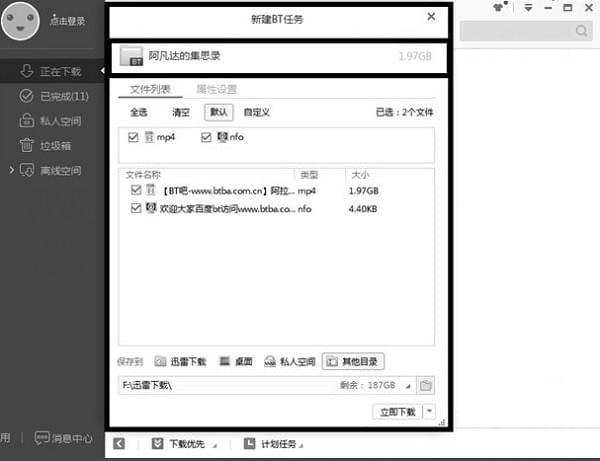Click 自定义 custom selection
Viewport: 600px width, 461px height.
(257, 112)
